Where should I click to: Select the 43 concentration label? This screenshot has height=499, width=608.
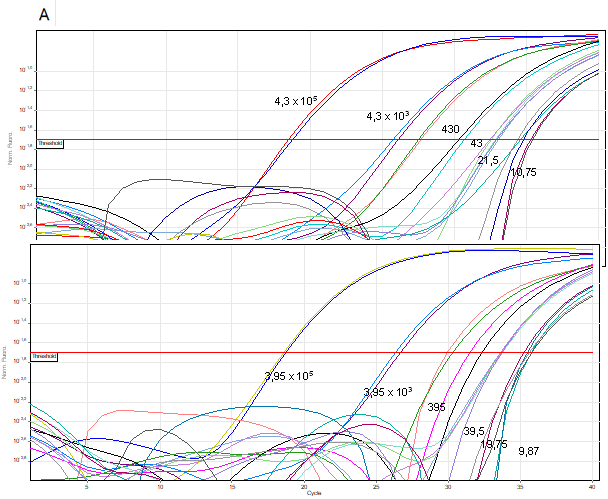pyautogui.click(x=476, y=144)
